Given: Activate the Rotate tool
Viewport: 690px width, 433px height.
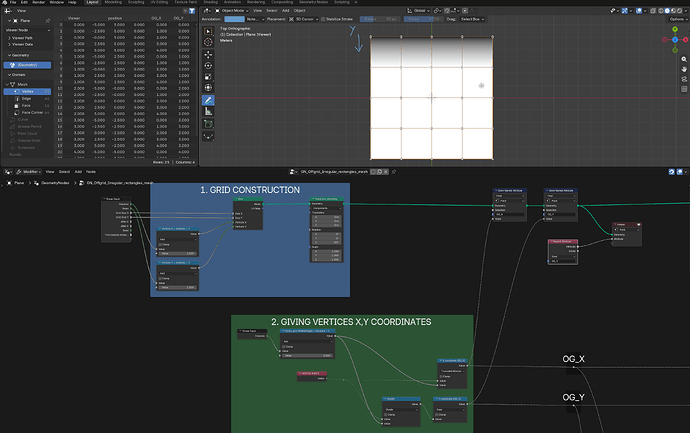Looking at the screenshot, I should tap(208, 66).
